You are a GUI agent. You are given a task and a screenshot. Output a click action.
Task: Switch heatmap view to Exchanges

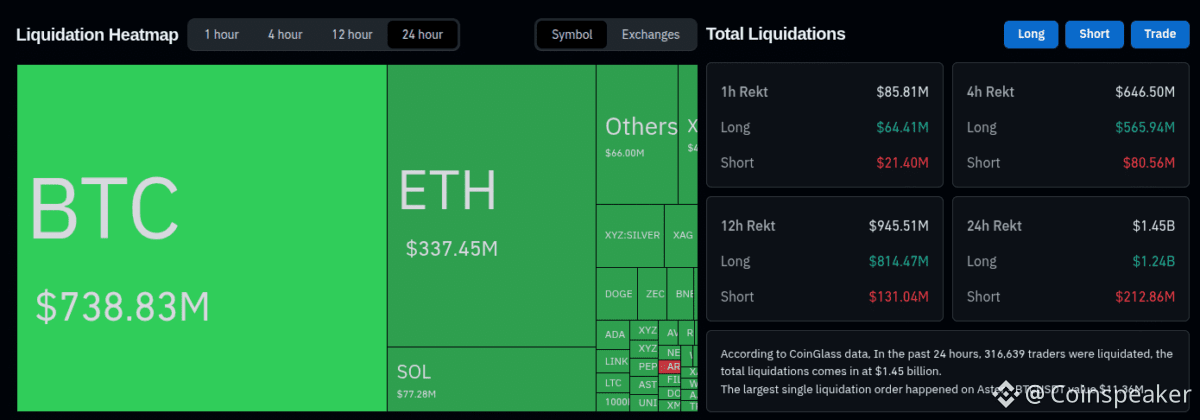click(x=651, y=35)
